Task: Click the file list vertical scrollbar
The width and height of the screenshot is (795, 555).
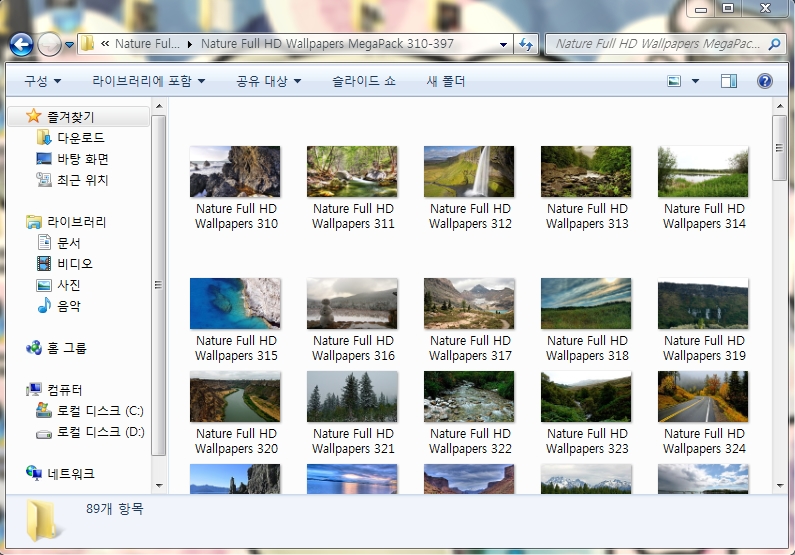Action: pyautogui.click(x=780, y=300)
